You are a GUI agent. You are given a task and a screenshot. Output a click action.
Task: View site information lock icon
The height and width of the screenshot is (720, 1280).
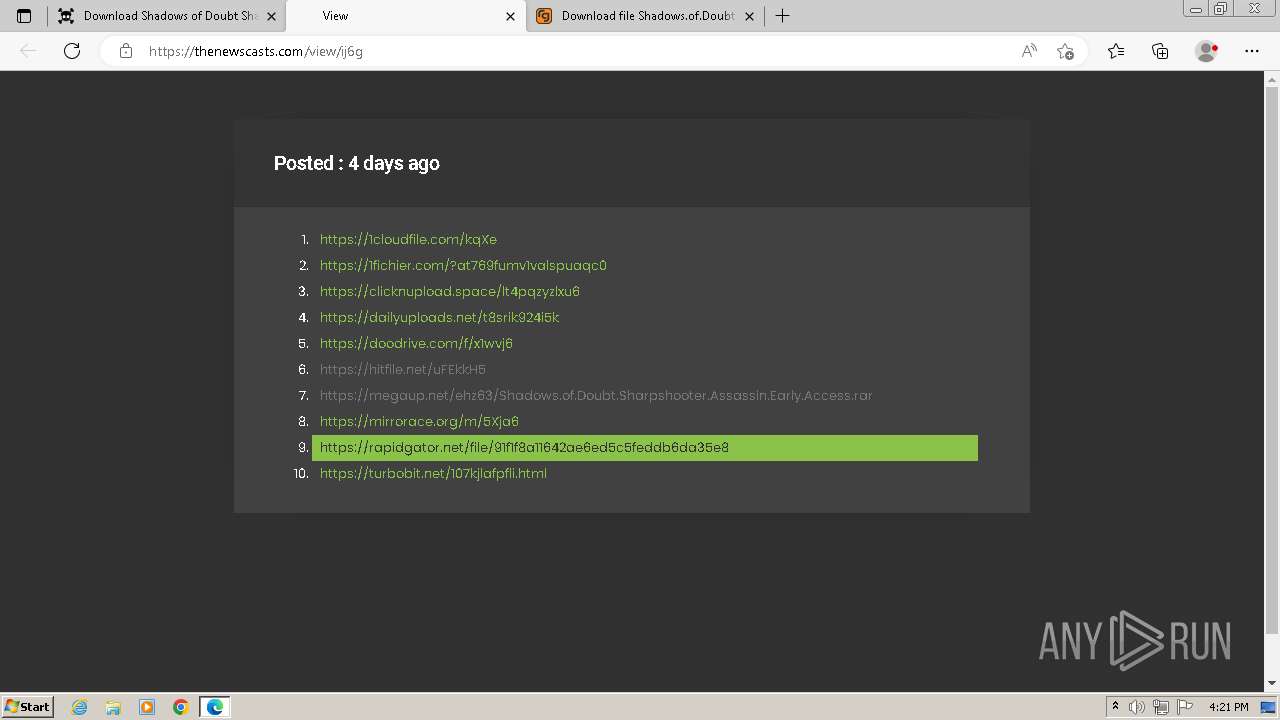(x=126, y=51)
